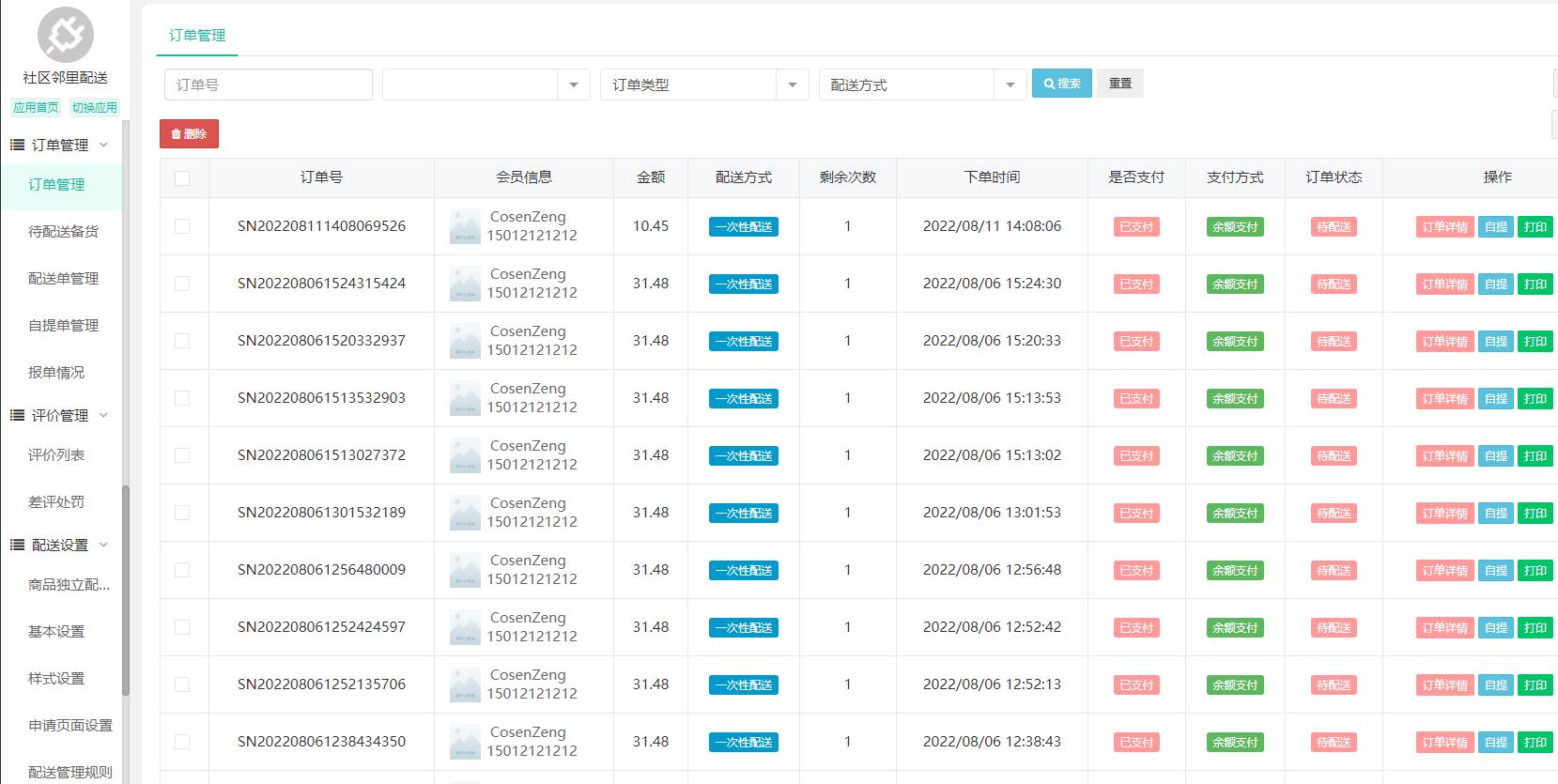The height and width of the screenshot is (784, 1558).
Task: Check the box for order SN202208061256480009
Action: pos(182,570)
